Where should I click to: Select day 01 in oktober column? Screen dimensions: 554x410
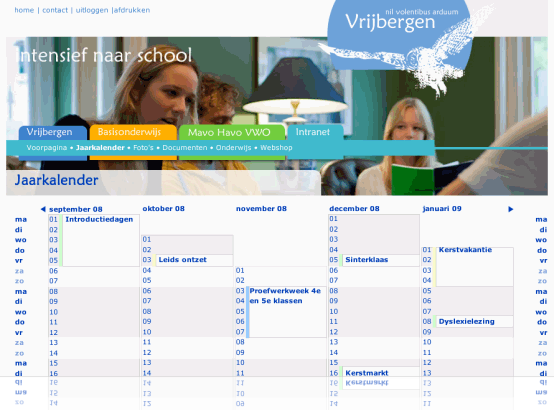[x=147, y=239]
